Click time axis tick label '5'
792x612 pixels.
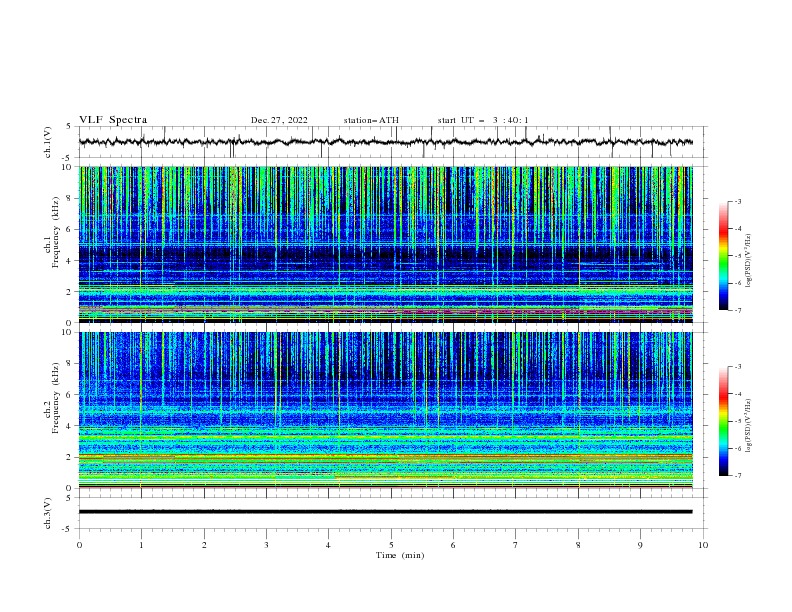coord(391,545)
